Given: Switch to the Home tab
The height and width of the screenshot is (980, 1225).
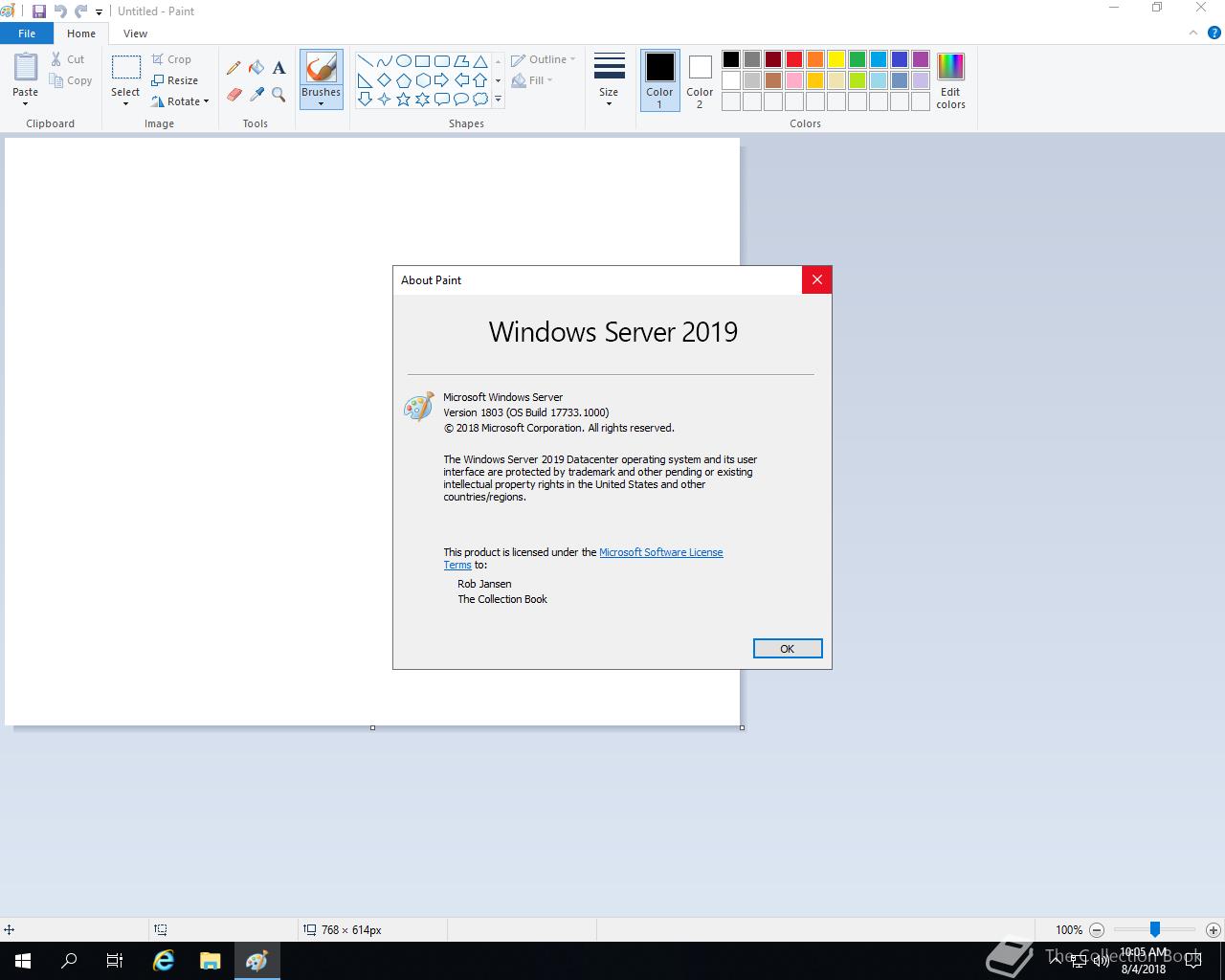Looking at the screenshot, I should pos(81,33).
